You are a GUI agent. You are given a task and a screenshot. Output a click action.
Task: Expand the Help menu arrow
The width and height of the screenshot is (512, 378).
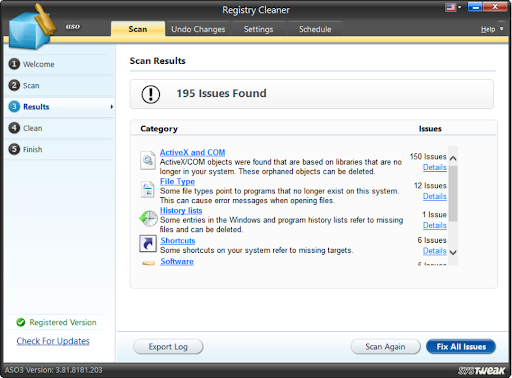[x=501, y=29]
